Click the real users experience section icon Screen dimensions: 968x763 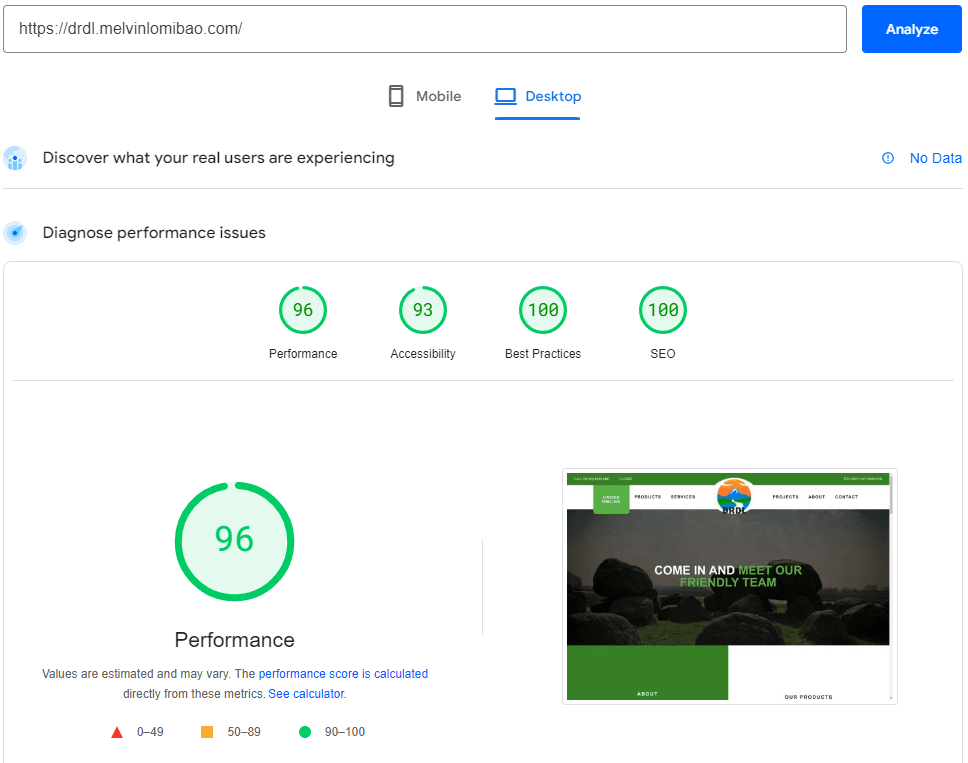click(x=15, y=158)
